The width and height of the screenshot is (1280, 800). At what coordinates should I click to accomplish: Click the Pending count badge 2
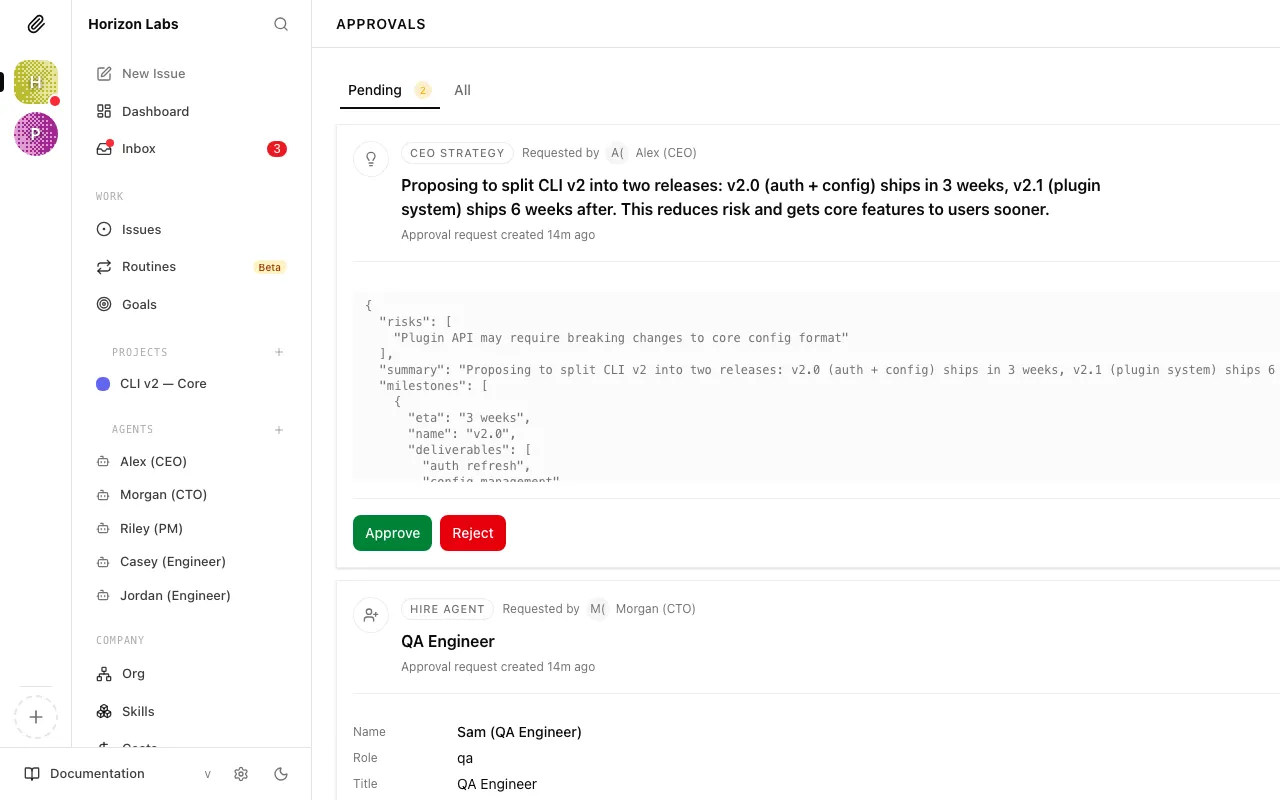point(423,90)
